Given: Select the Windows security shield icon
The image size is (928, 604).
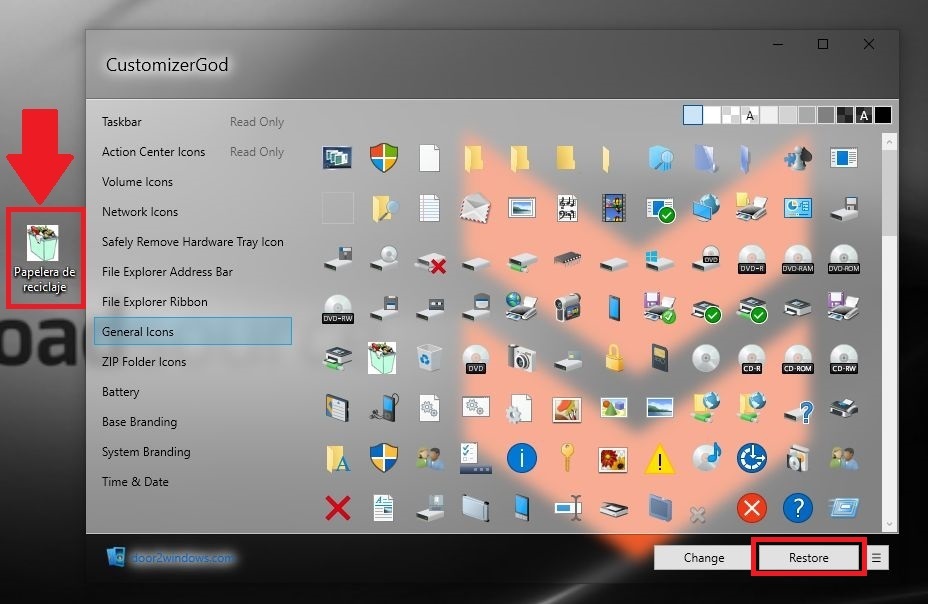Looking at the screenshot, I should tap(384, 158).
